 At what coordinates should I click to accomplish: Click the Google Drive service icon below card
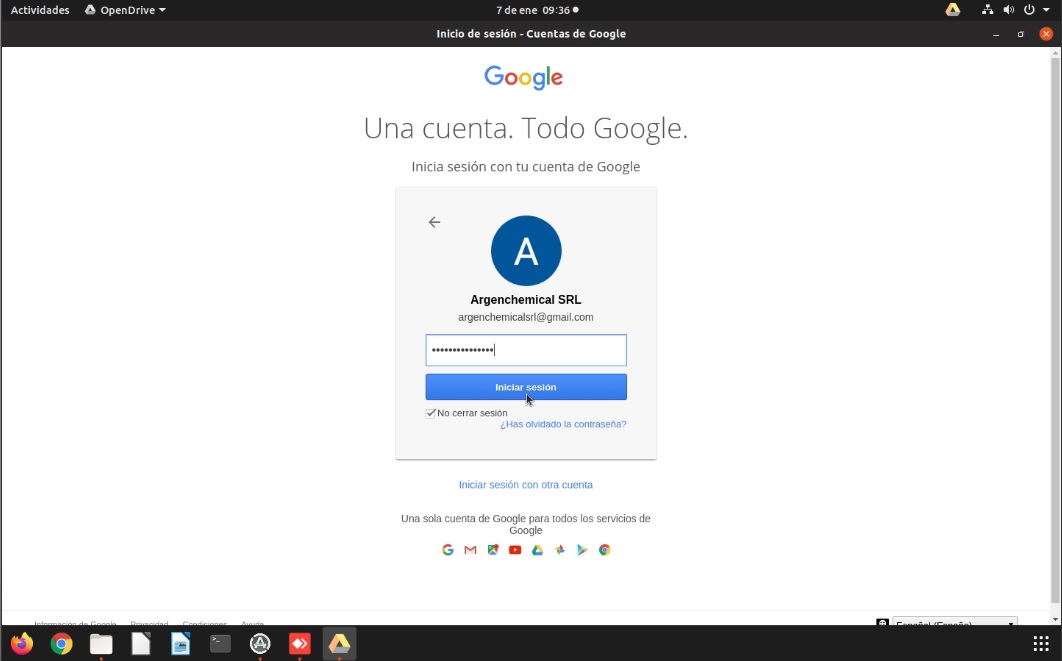pyautogui.click(x=537, y=550)
